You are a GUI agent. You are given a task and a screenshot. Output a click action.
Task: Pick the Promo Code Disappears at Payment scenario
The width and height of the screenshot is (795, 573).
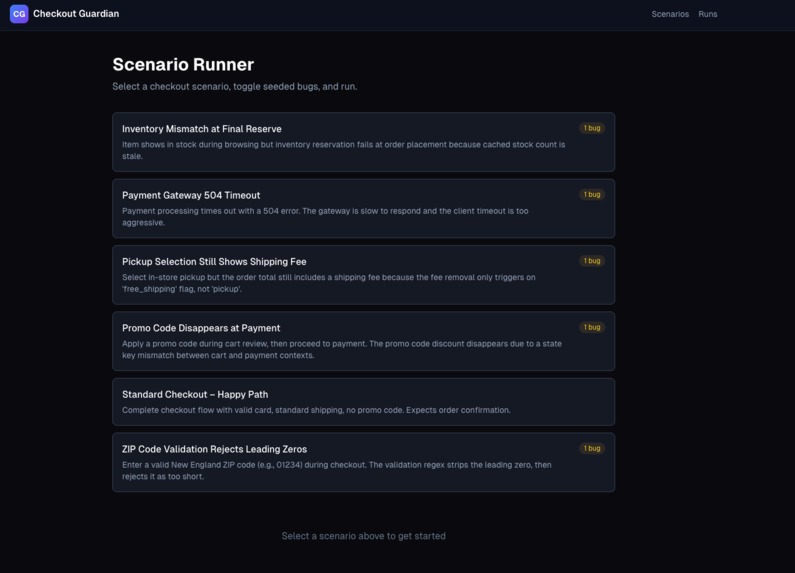pos(364,341)
